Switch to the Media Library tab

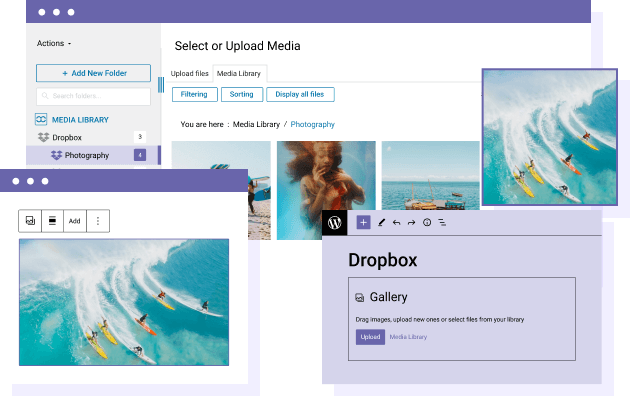pos(239,73)
